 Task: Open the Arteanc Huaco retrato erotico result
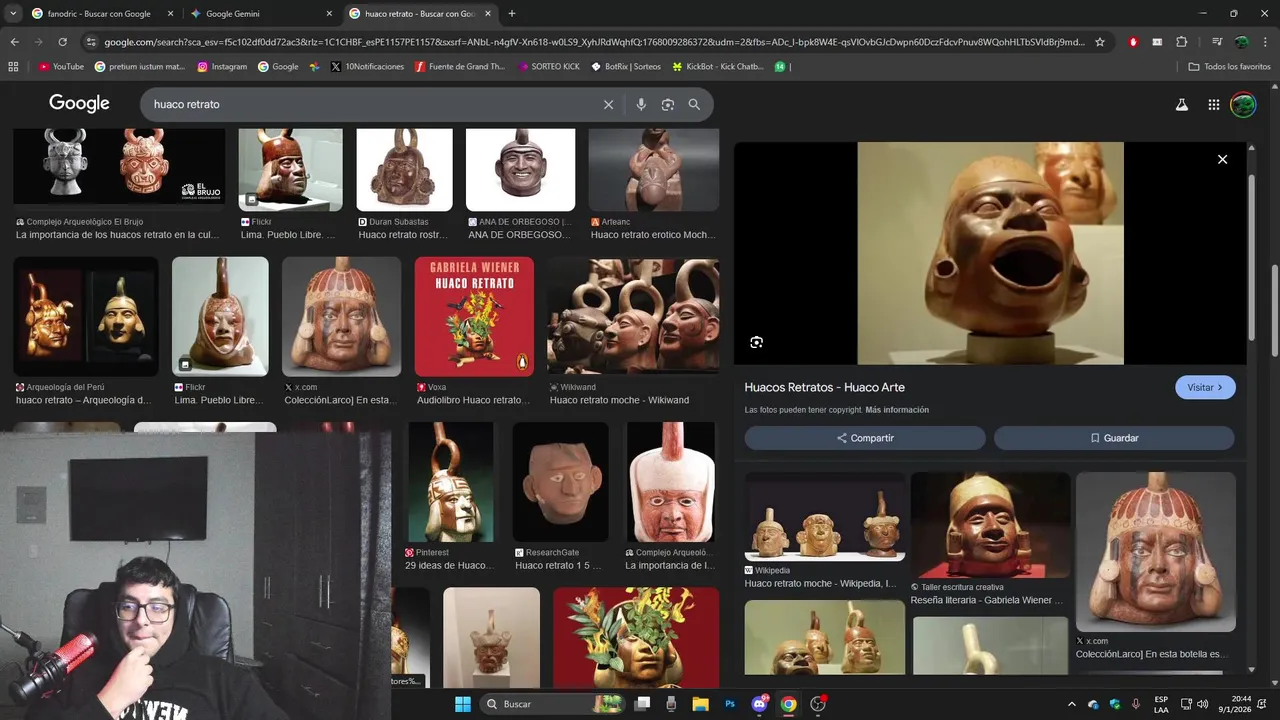[x=654, y=170]
